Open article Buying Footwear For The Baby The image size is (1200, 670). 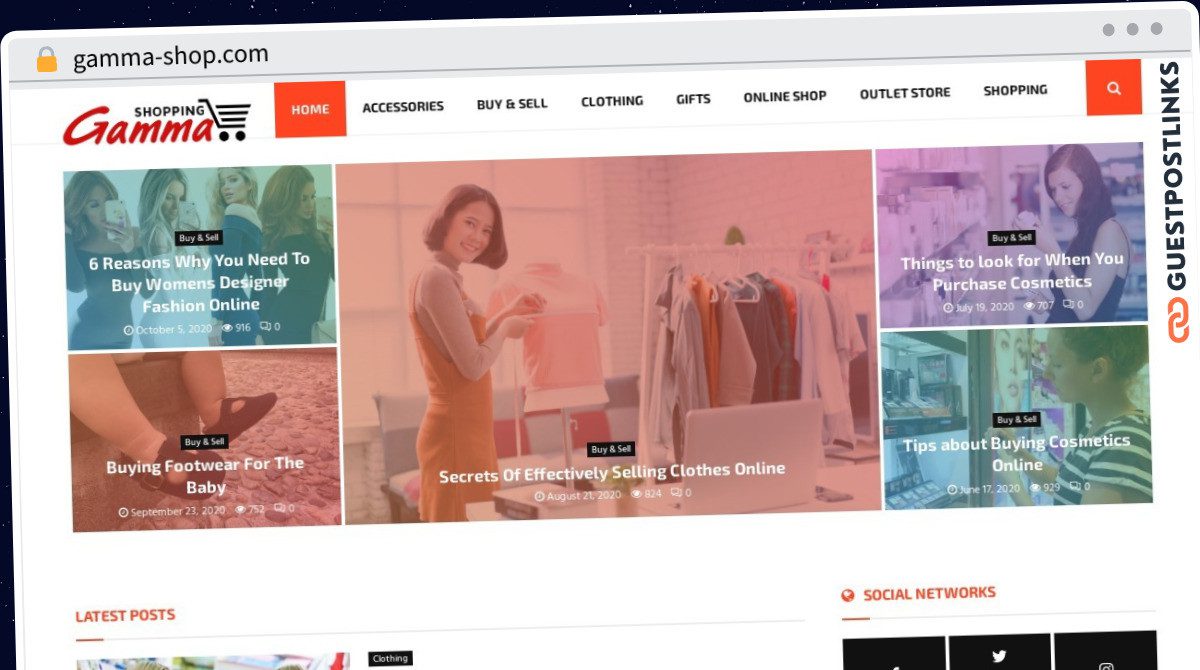coord(205,475)
